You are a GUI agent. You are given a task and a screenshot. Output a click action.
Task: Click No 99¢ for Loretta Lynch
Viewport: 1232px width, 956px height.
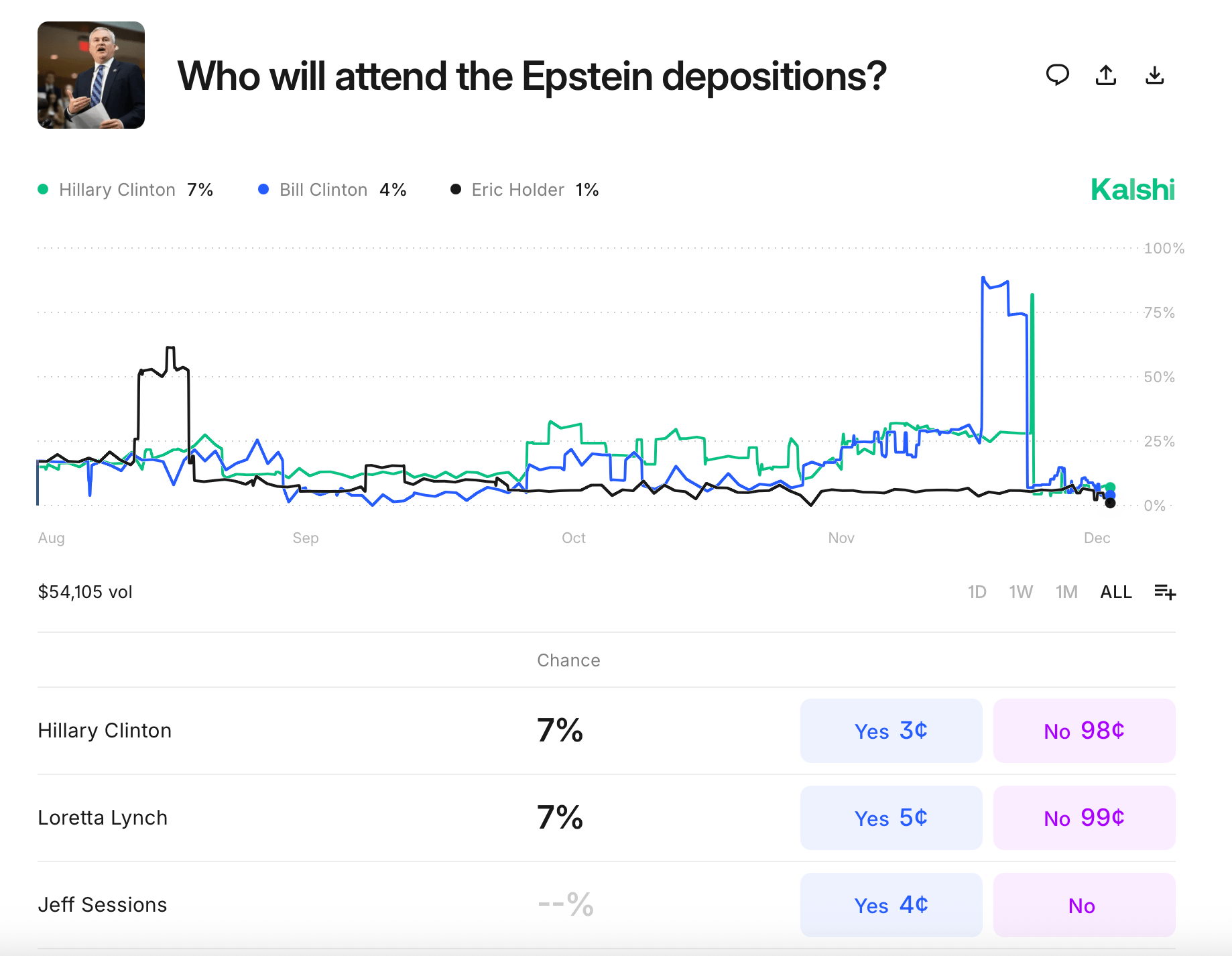(x=1084, y=818)
